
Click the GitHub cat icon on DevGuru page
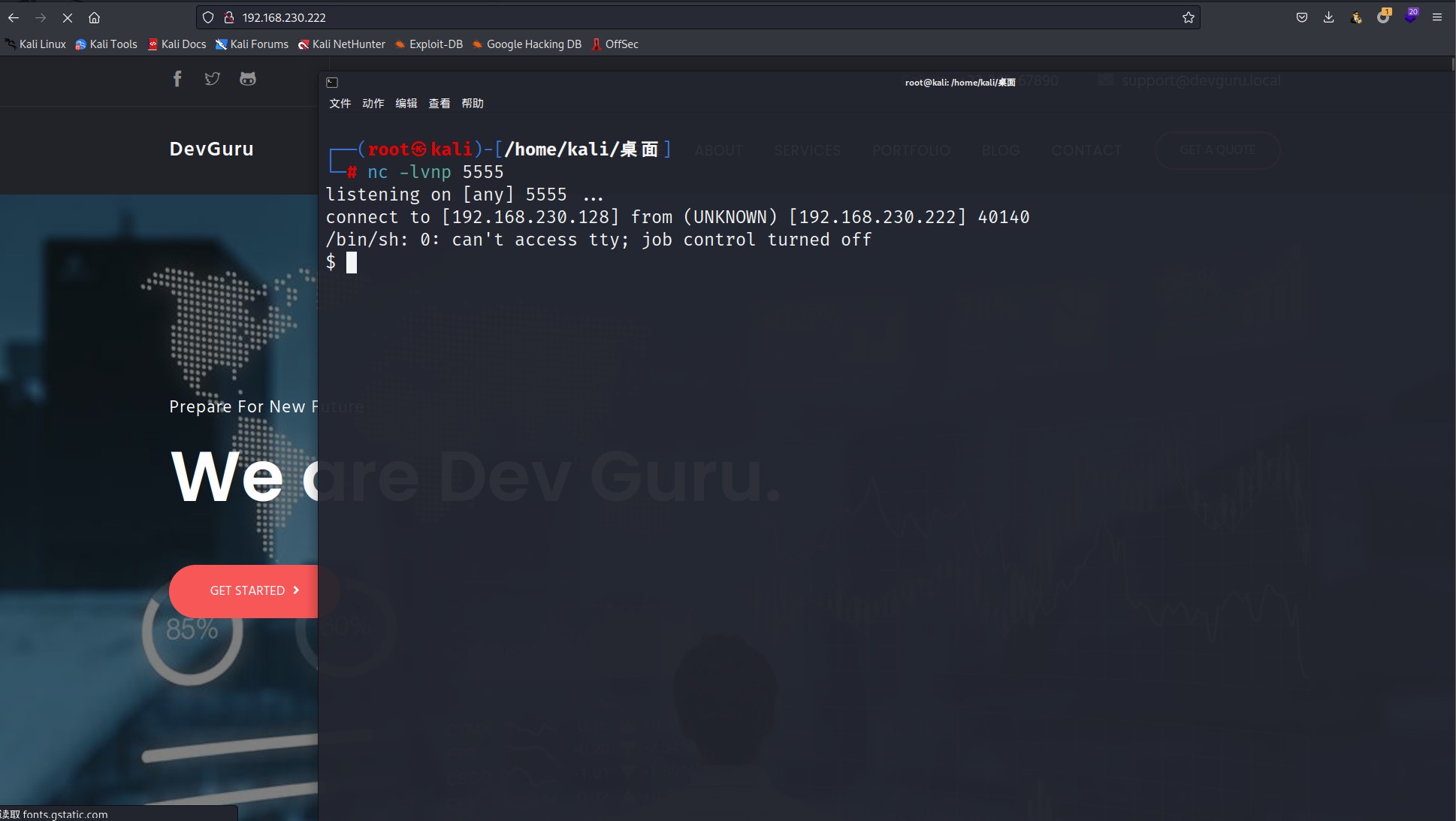pyautogui.click(x=248, y=79)
